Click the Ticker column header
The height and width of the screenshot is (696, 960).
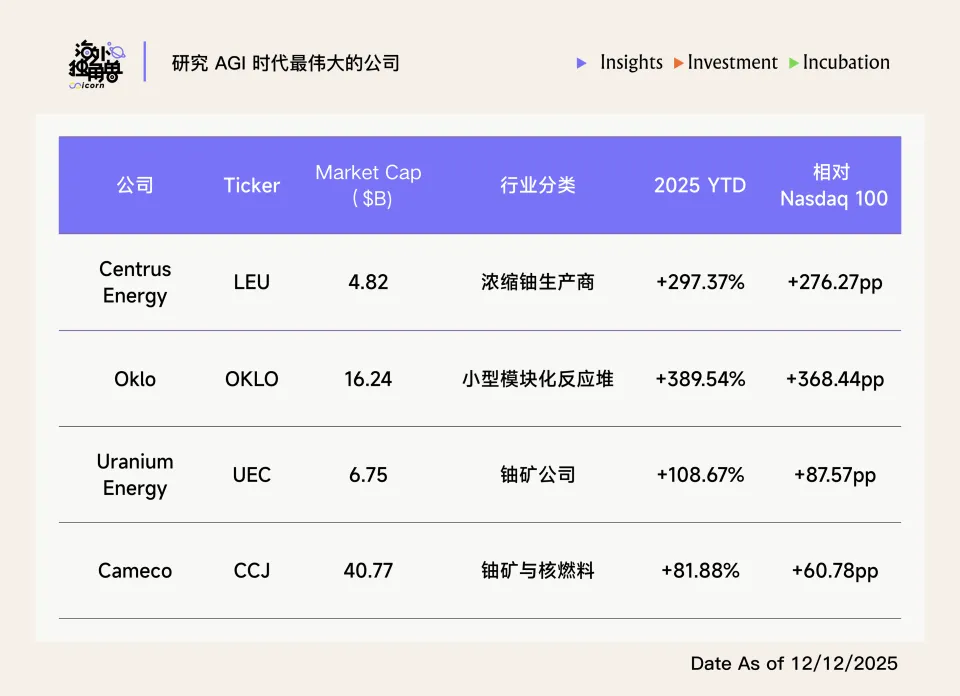point(251,185)
